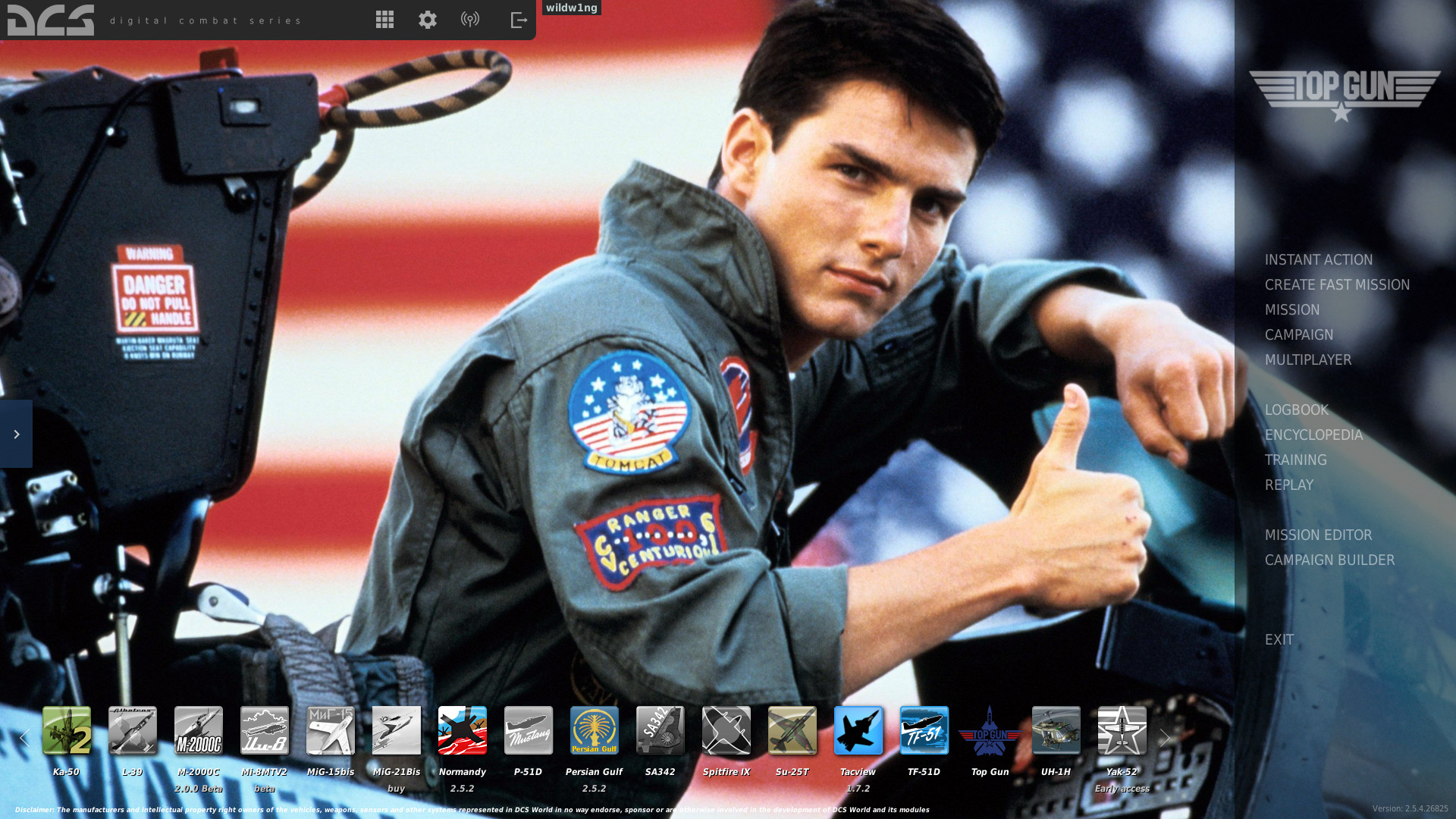
Task: Open the settings gear icon
Action: (428, 20)
